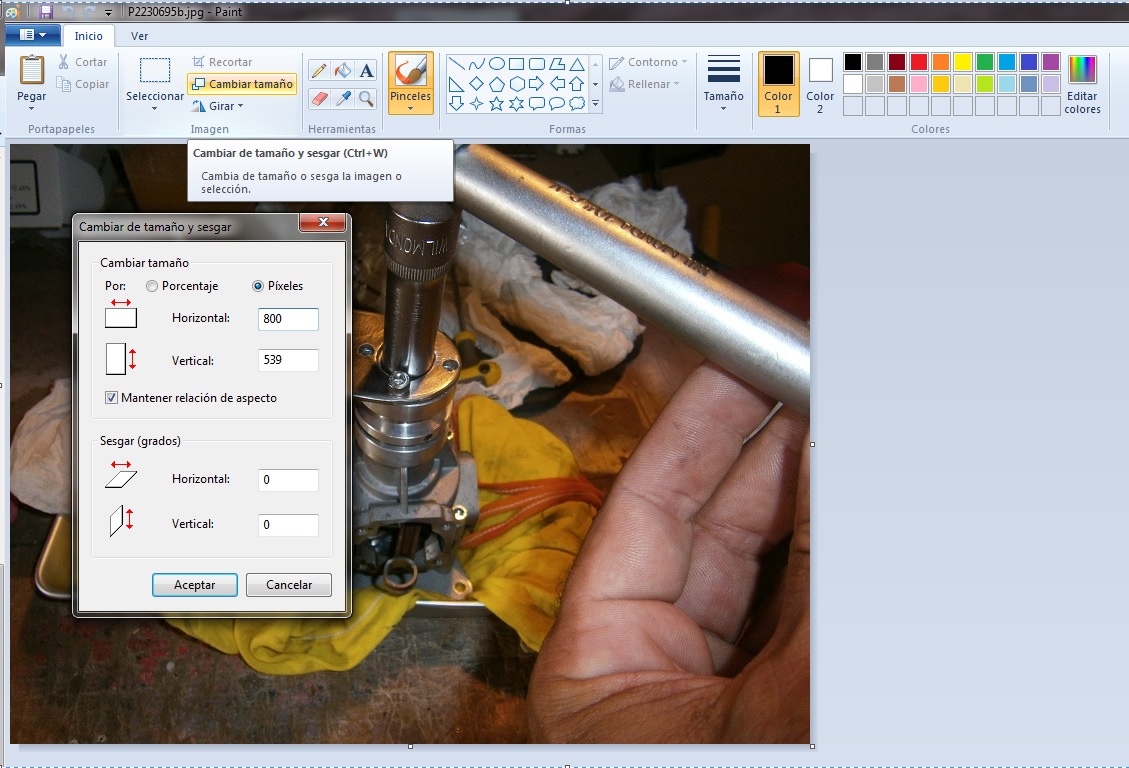Expand the Girar rotate dropdown
Image resolution: width=1129 pixels, height=768 pixels.
click(x=218, y=106)
